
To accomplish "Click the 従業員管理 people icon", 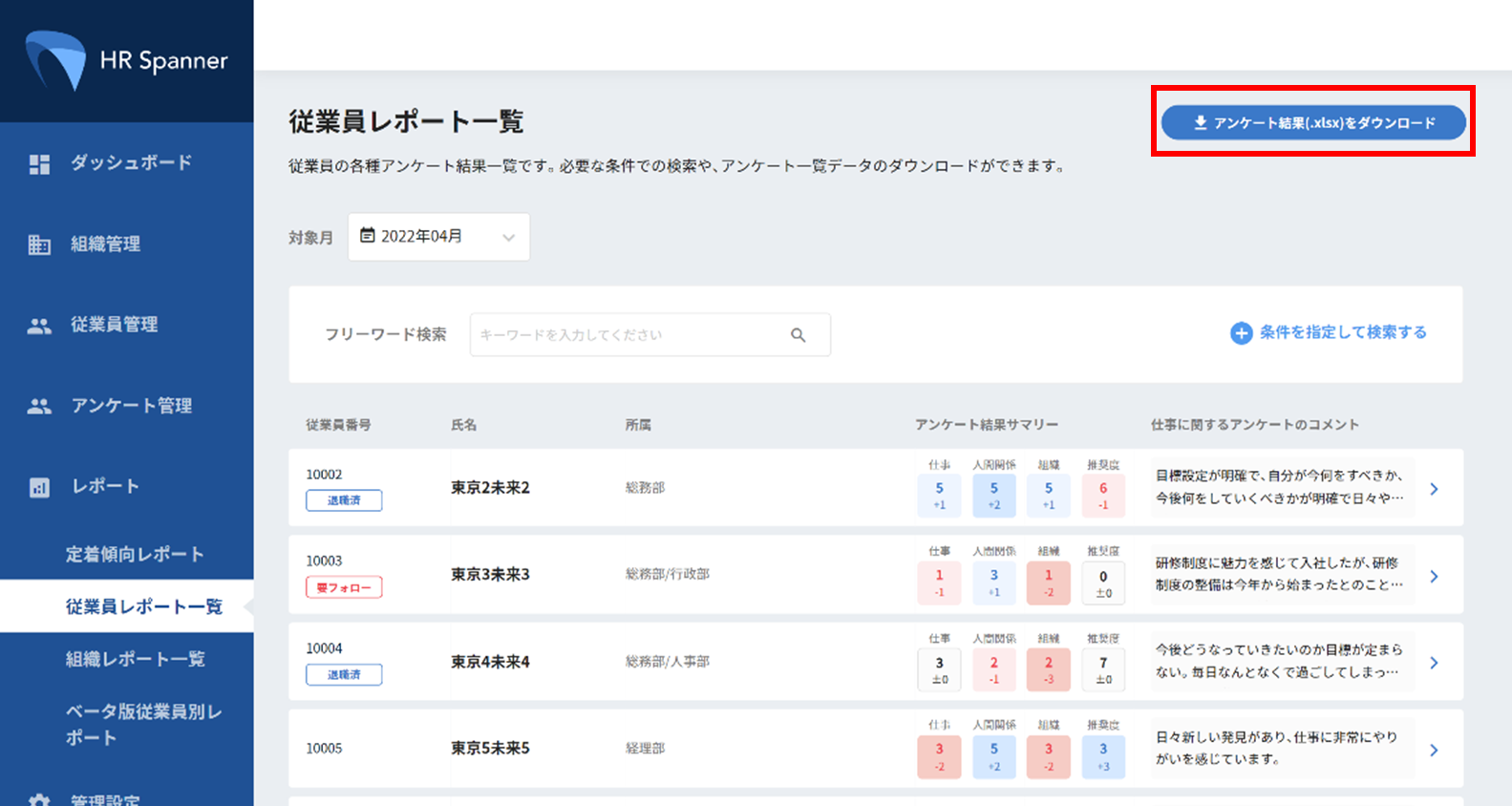I will 39,326.
